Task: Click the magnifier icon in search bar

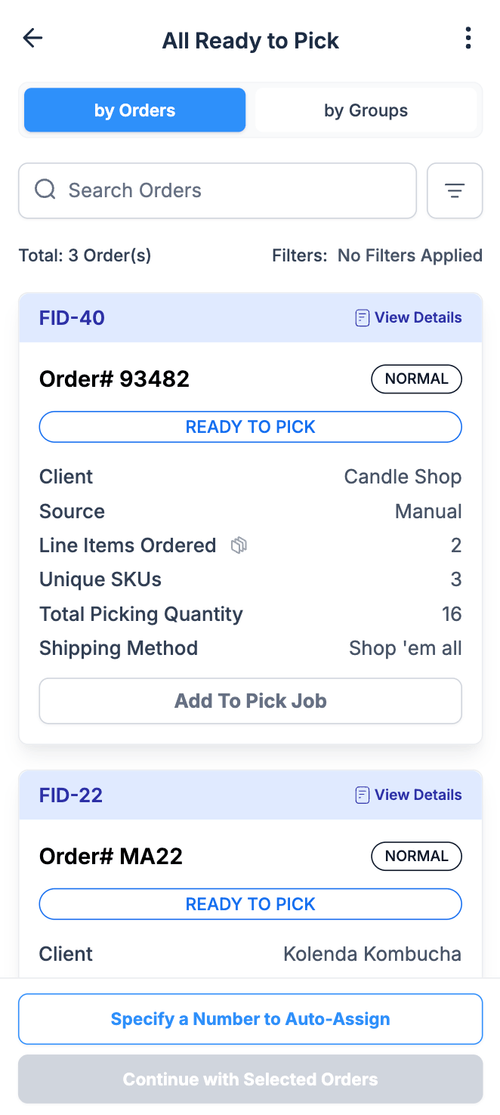Action: click(45, 190)
